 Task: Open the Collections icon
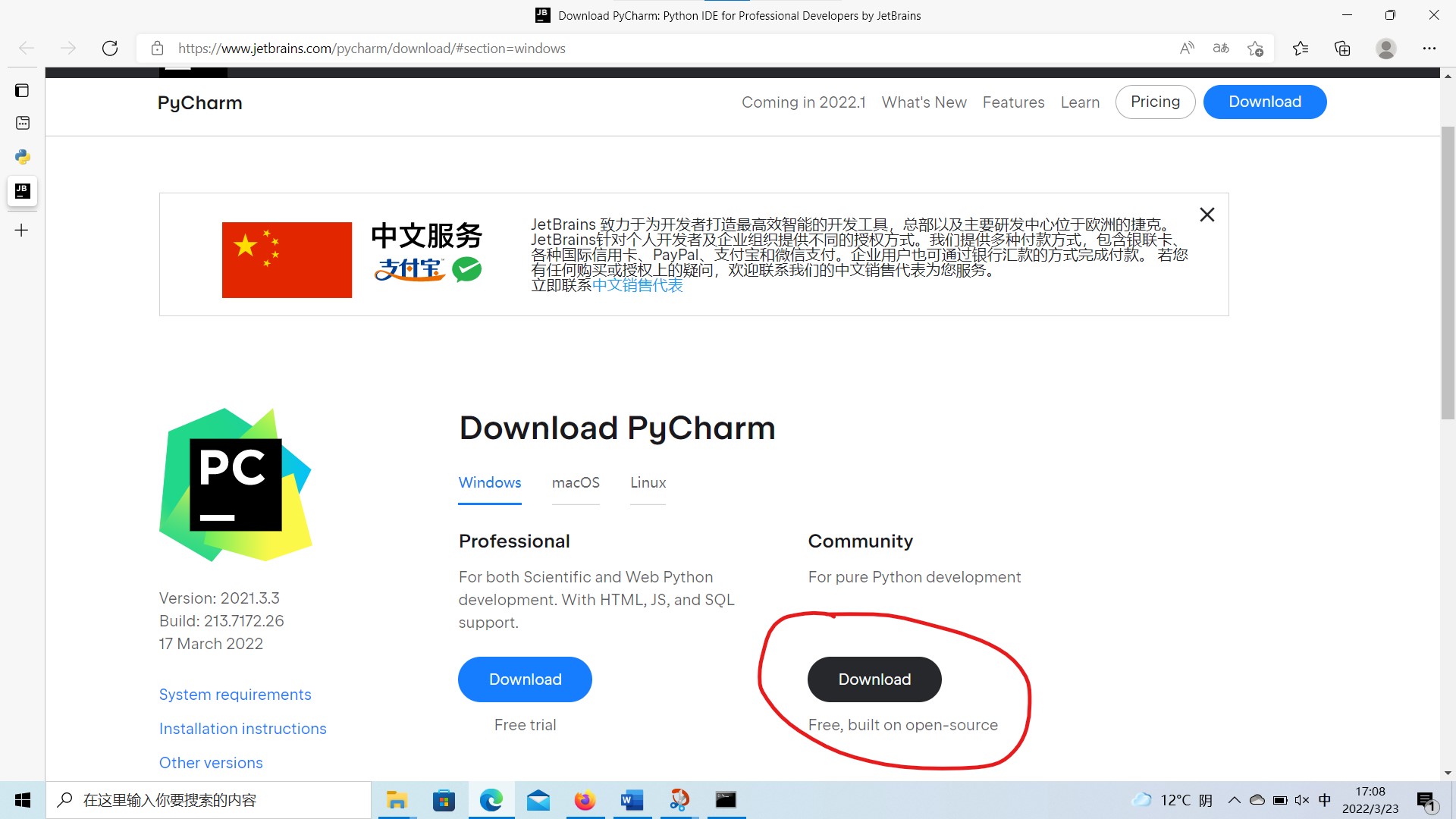1342,49
